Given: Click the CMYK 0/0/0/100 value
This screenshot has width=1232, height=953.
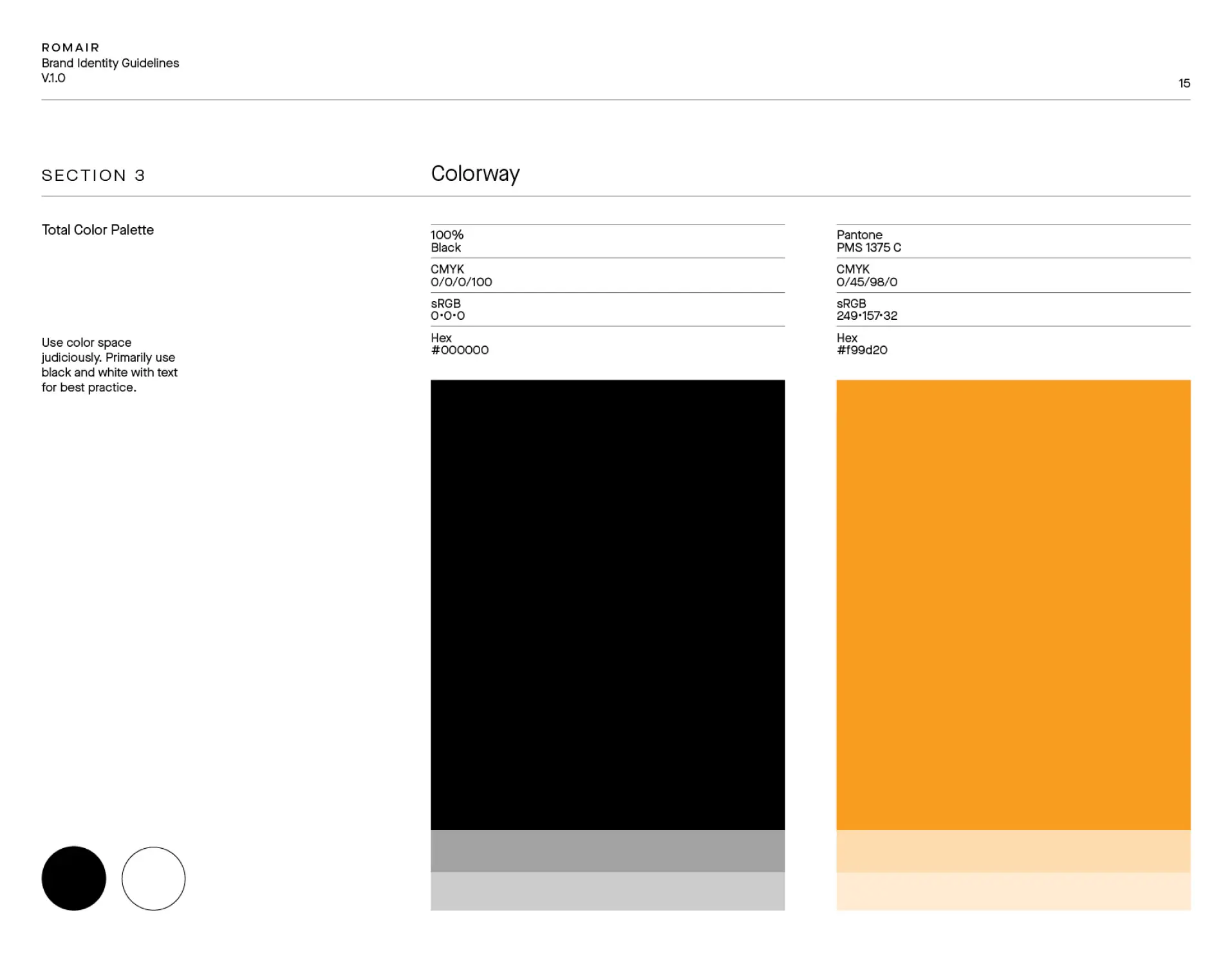Looking at the screenshot, I should (x=461, y=282).
